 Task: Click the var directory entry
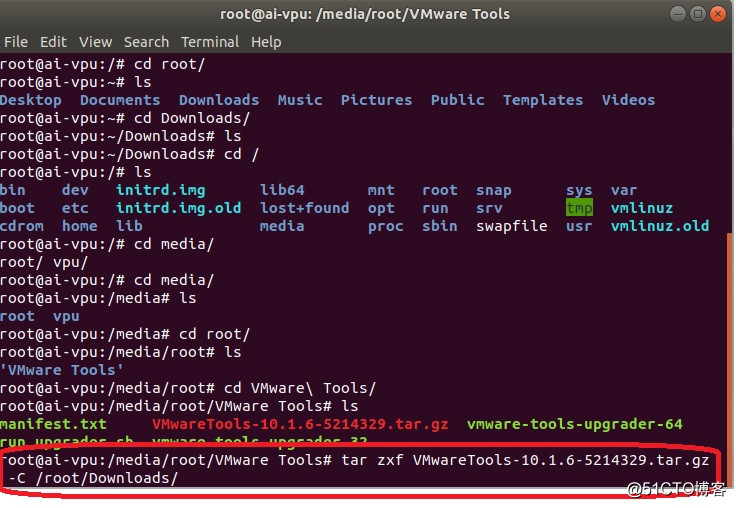pos(624,190)
